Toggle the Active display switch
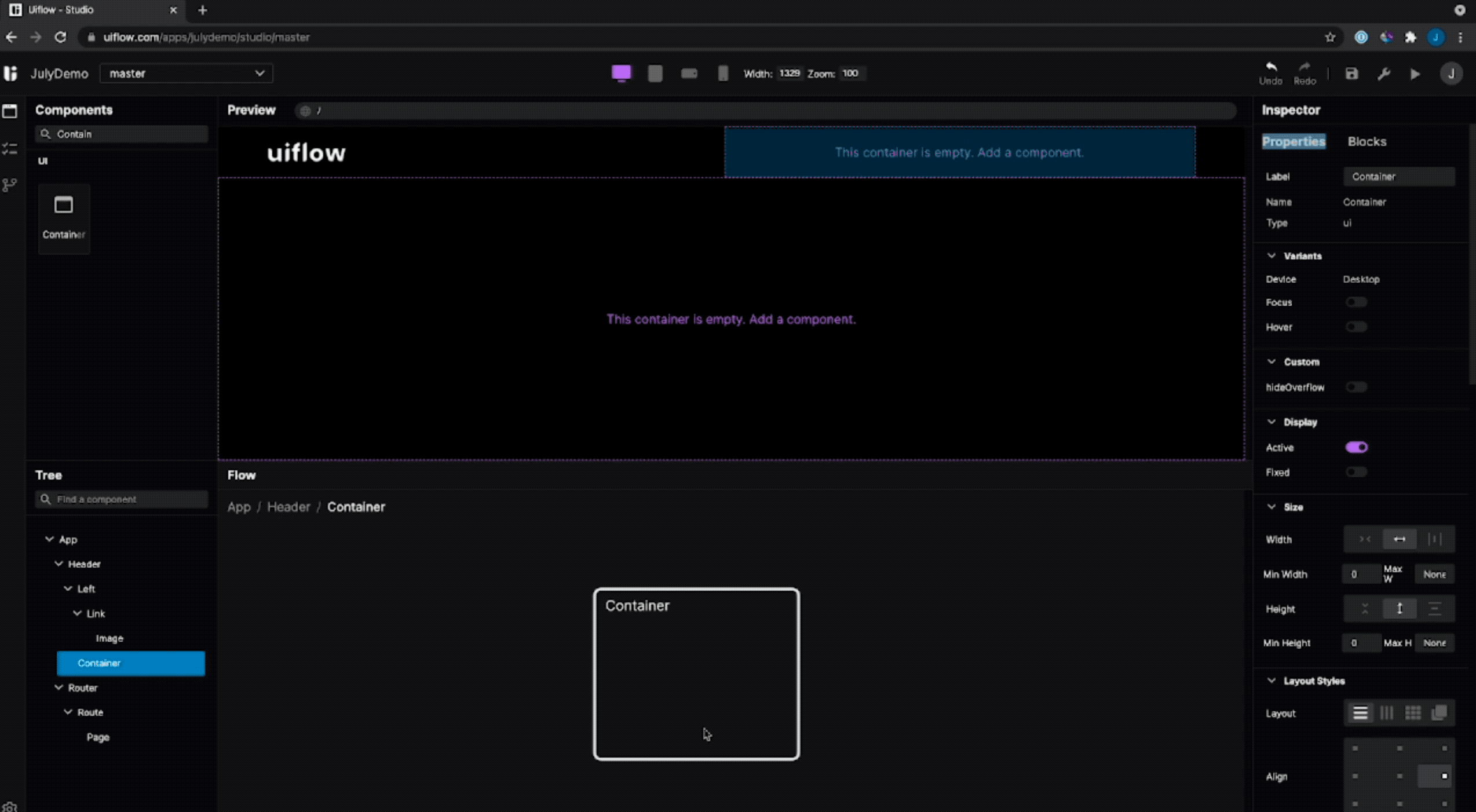The width and height of the screenshot is (1476, 812). (1356, 447)
